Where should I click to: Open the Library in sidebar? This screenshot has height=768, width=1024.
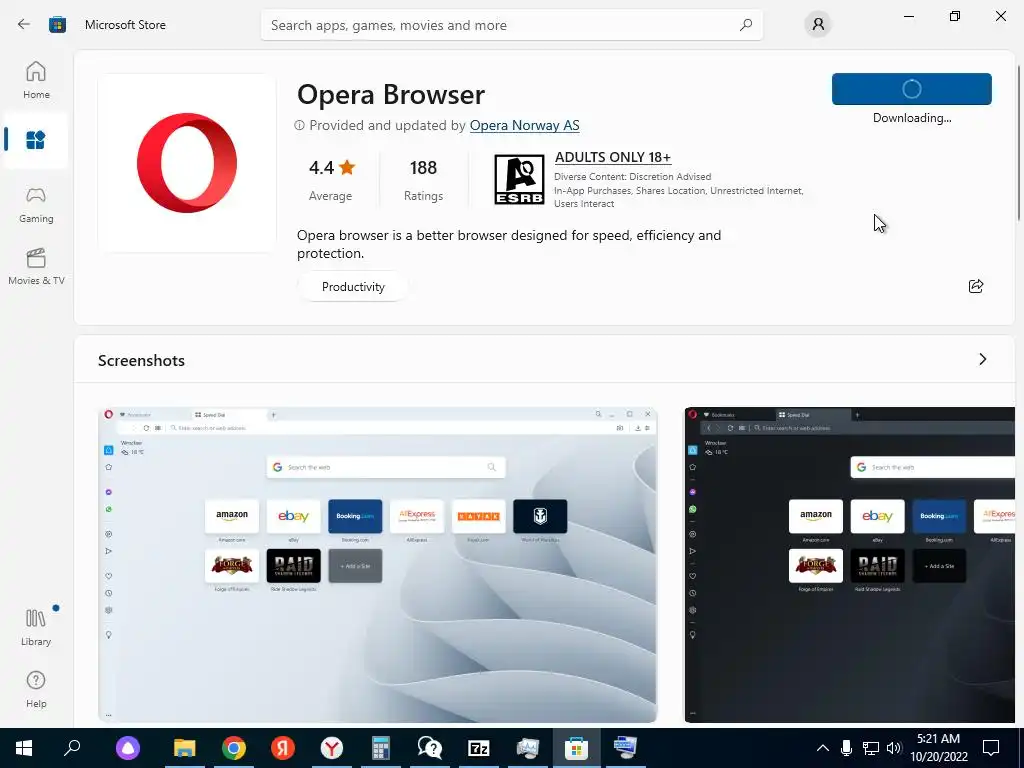36,628
